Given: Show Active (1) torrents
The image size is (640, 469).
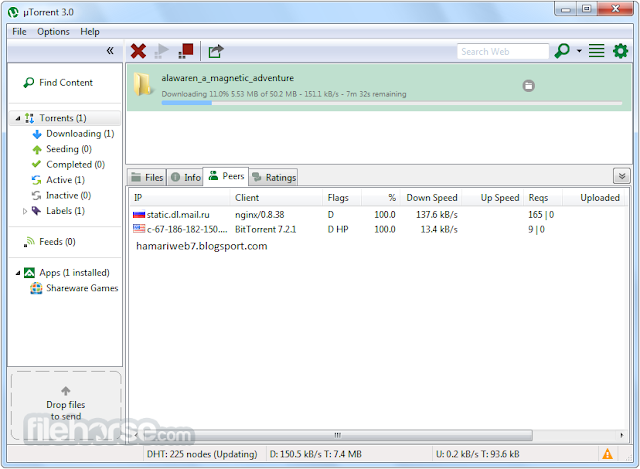Looking at the screenshot, I should click(58, 180).
